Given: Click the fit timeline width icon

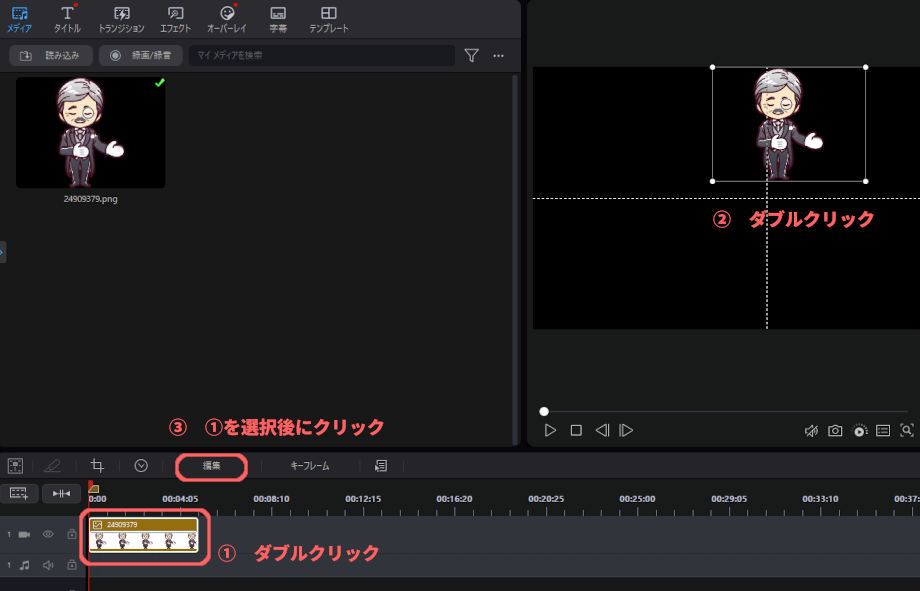Looking at the screenshot, I should coord(61,493).
